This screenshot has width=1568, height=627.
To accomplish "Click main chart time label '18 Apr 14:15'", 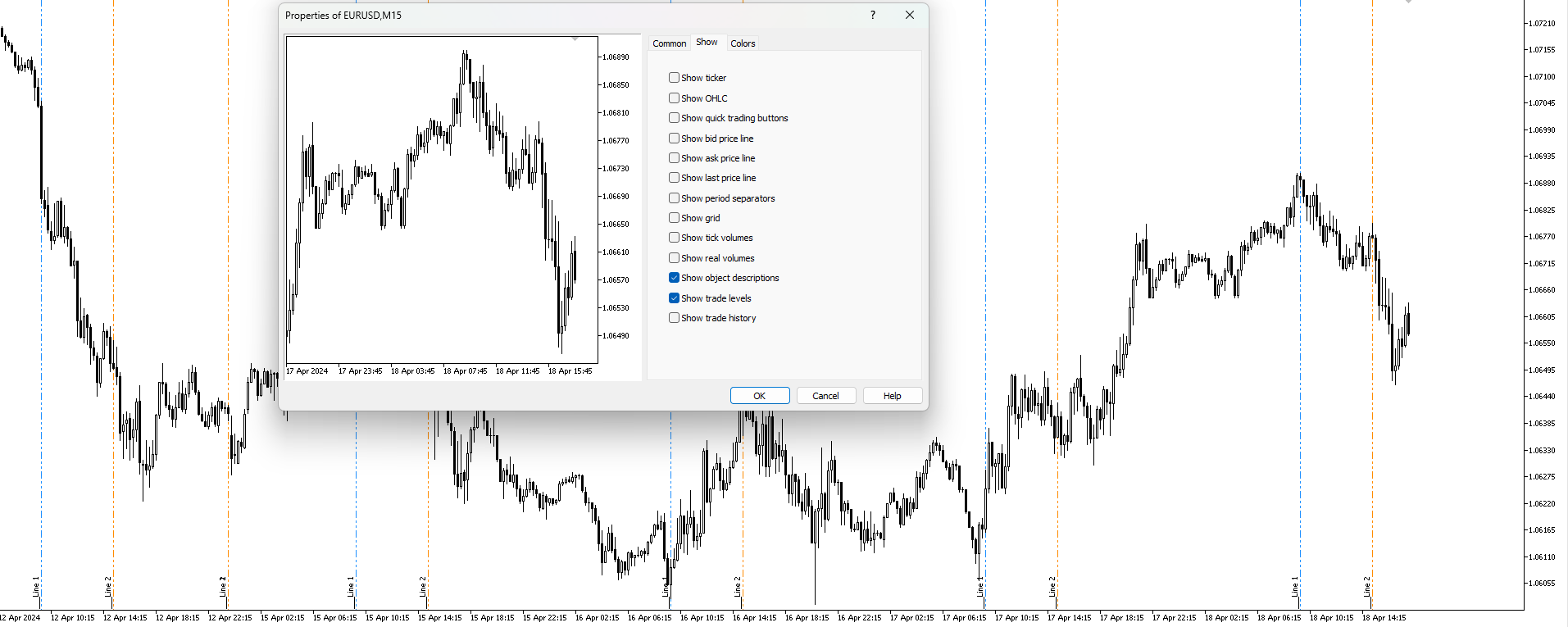I will point(1384,618).
